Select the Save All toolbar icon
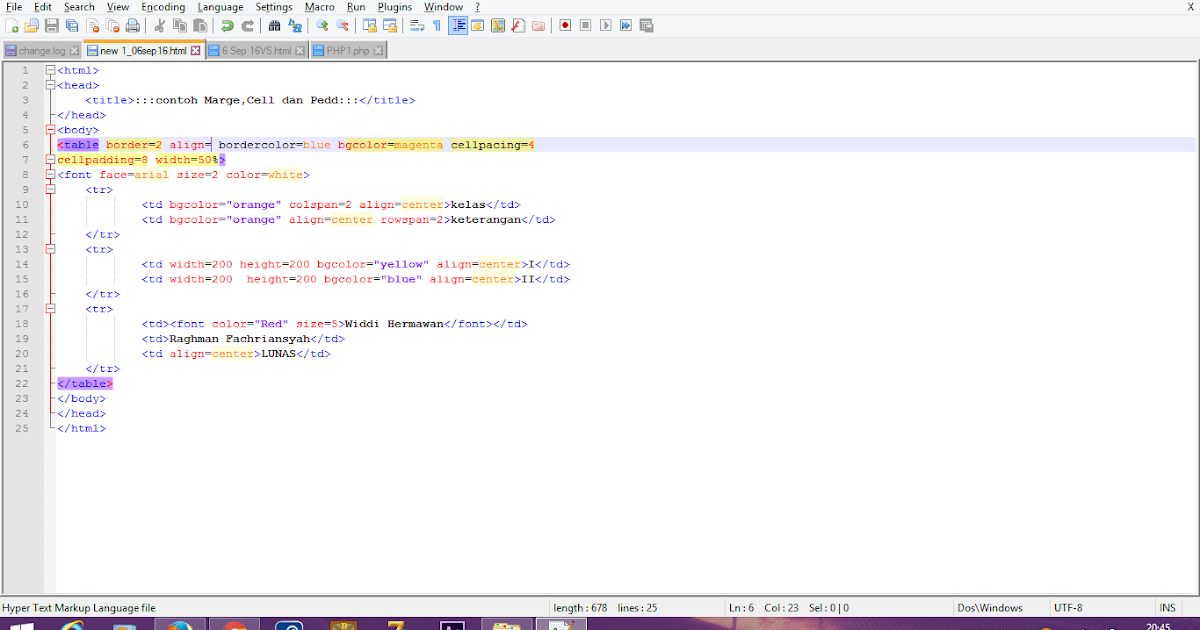 click(x=71, y=25)
